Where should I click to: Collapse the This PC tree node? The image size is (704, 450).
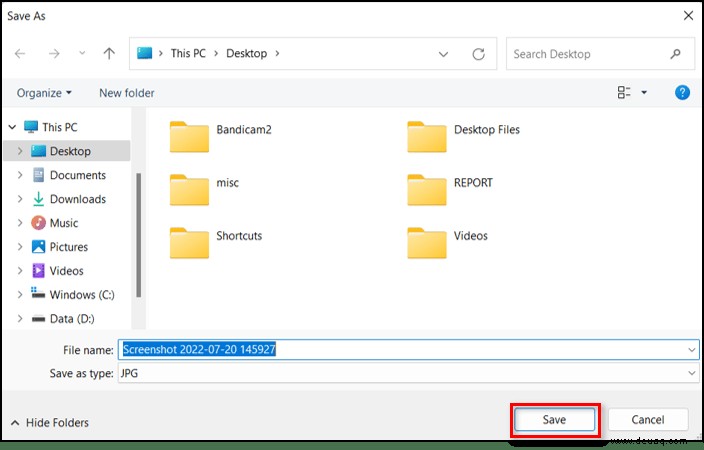[x=13, y=127]
